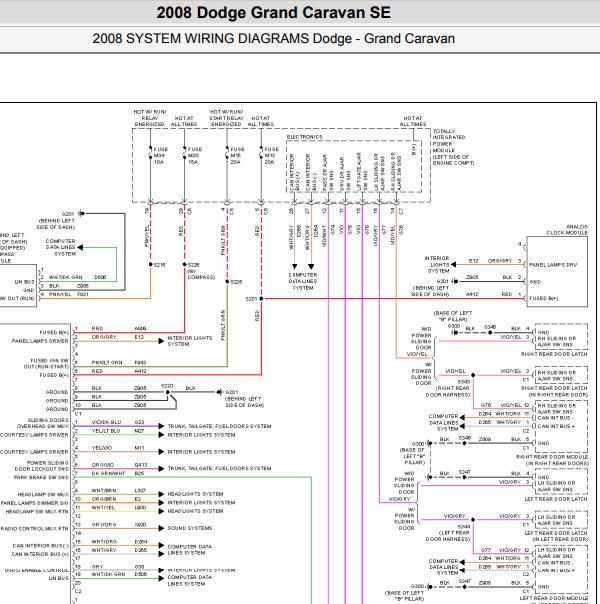
Task: Select 'RADIO CONTROL MUX RTN' pin label
Action: click(x=35, y=529)
